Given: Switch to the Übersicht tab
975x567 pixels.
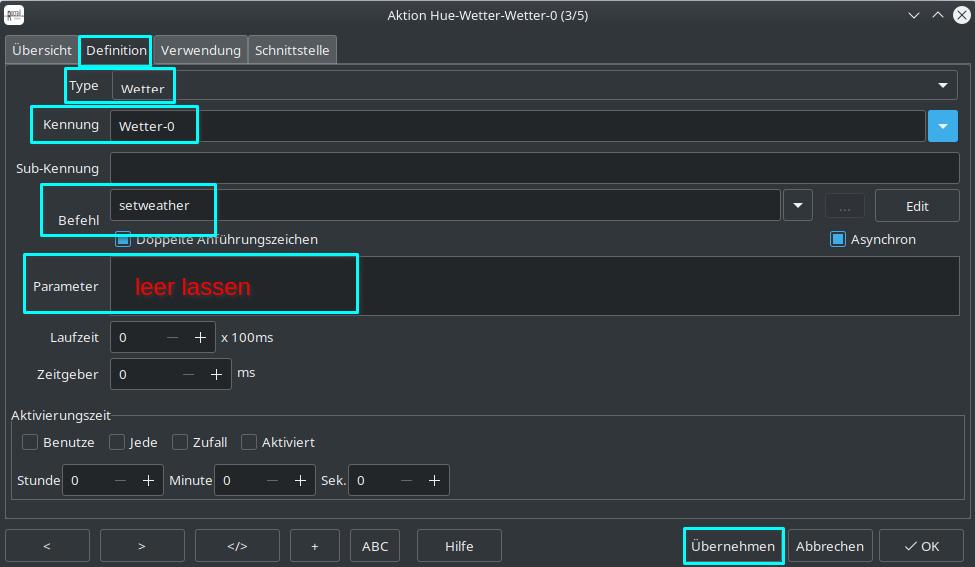Looking at the screenshot, I should click(x=42, y=50).
